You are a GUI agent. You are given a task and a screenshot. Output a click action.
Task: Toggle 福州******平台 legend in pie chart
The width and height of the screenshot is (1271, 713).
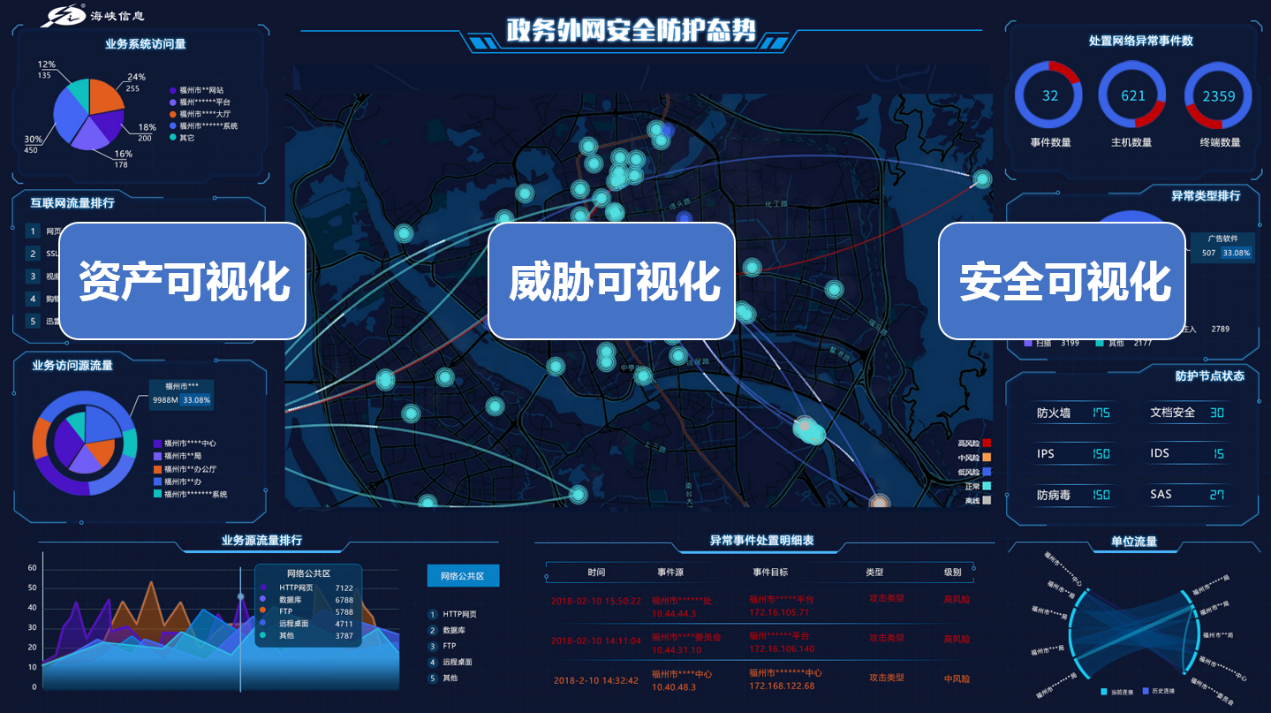[200, 102]
